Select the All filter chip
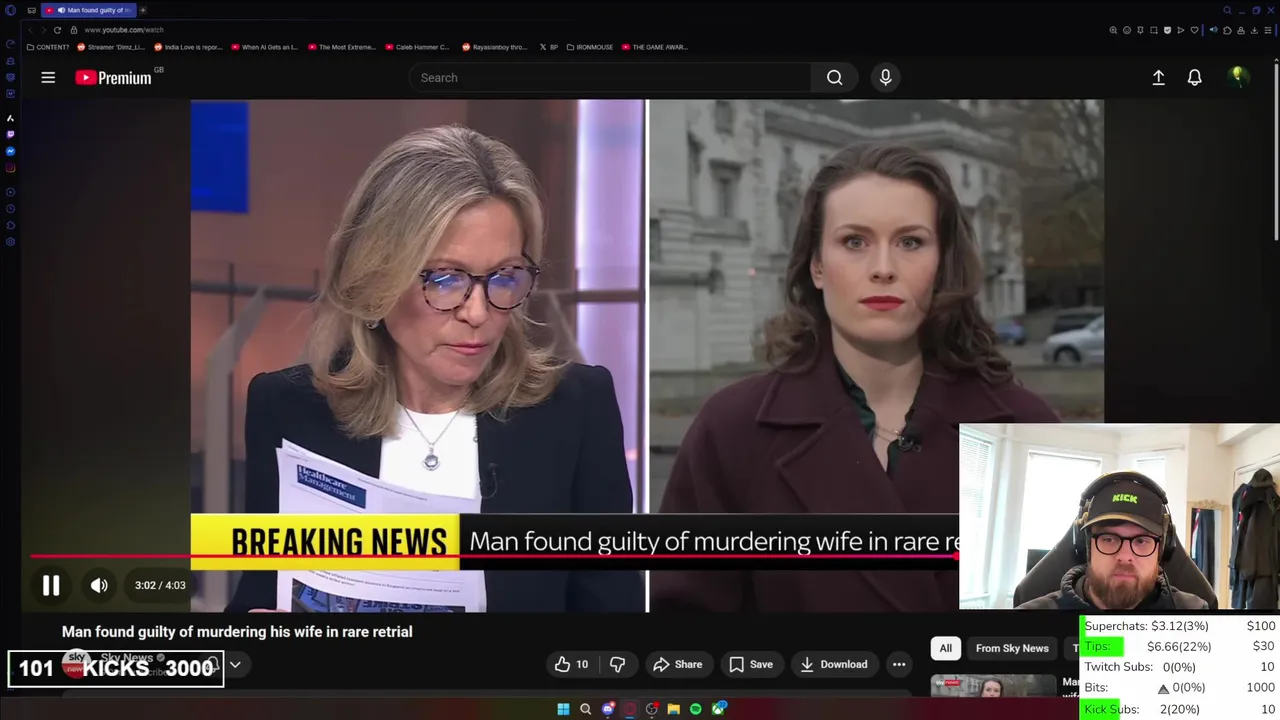Screen dimensions: 1280x720 coord(945,648)
